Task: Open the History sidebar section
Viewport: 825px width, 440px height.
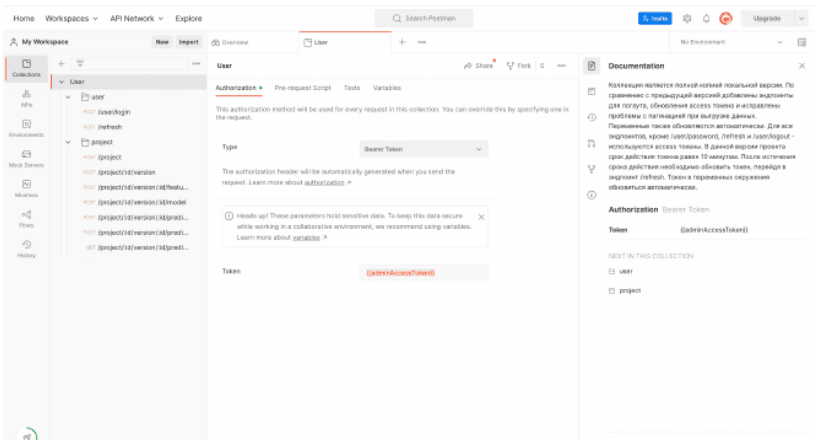Action: pyautogui.click(x=26, y=248)
